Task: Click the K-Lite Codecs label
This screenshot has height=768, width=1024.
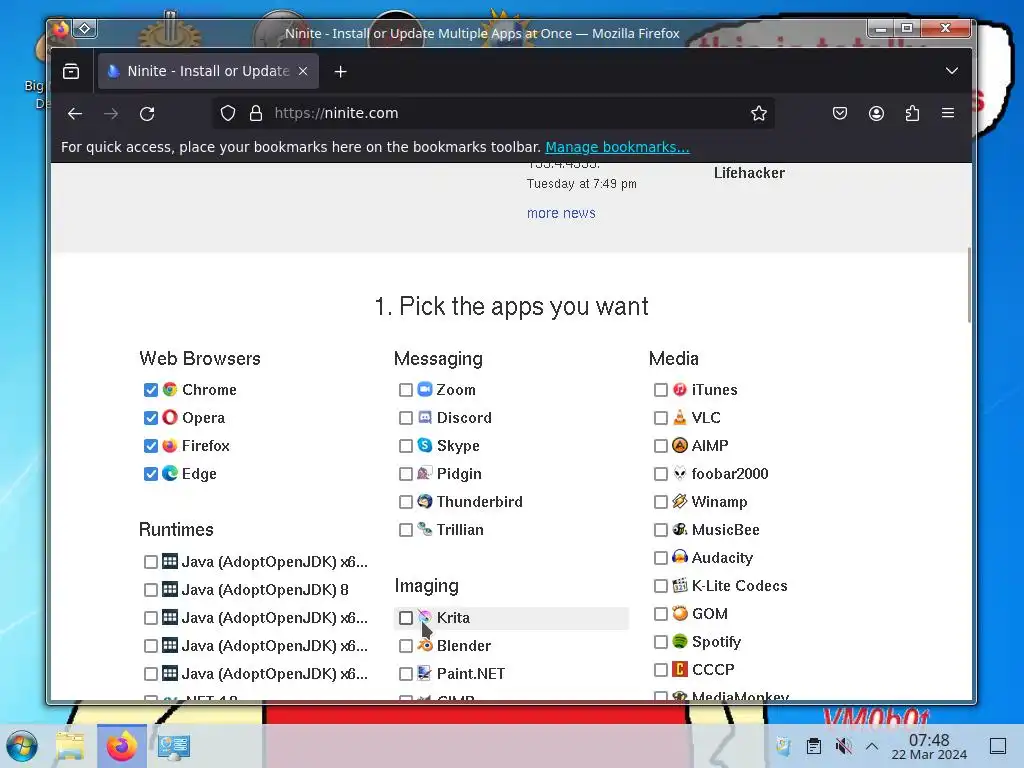Action: point(739,586)
